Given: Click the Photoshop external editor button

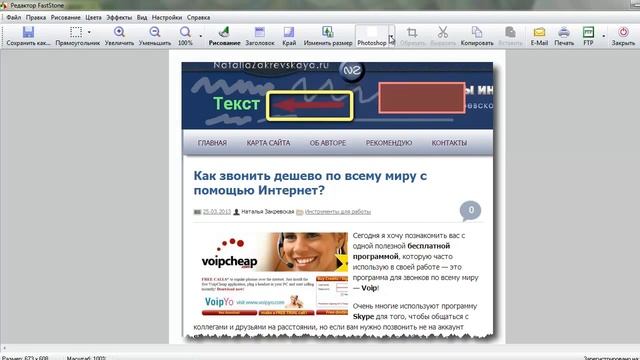Looking at the screenshot, I should [x=372, y=36].
